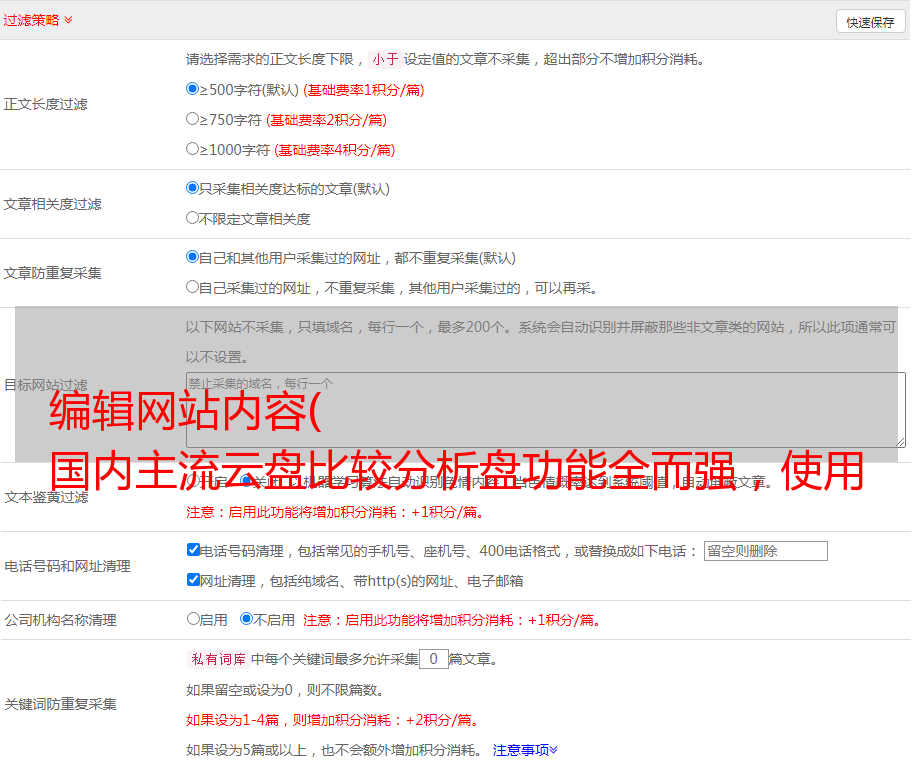
Task: Click the 小于 highlighted tag
Action: (x=385, y=59)
